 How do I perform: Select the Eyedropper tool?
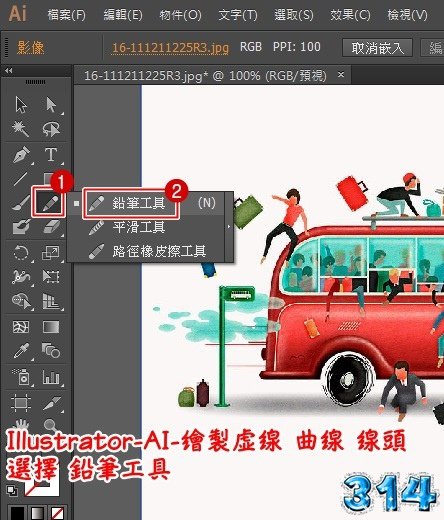21,351
